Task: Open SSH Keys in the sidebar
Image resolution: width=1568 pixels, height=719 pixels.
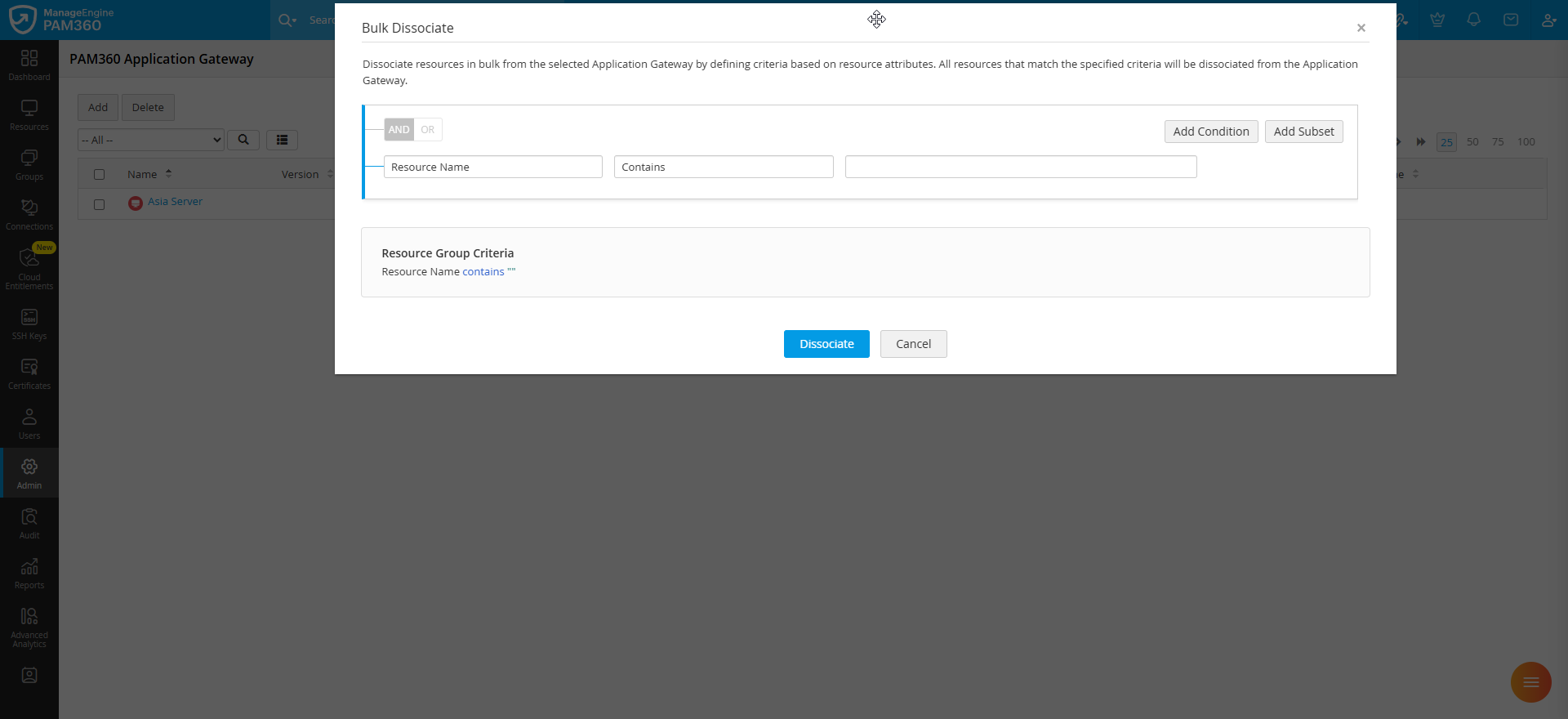Action: pos(29,324)
